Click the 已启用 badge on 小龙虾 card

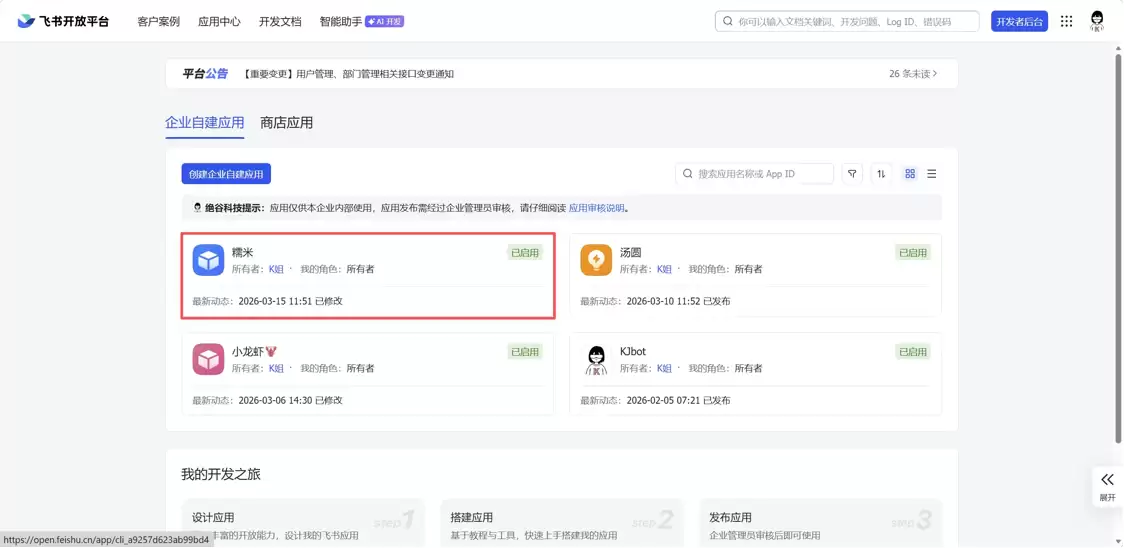(x=525, y=351)
